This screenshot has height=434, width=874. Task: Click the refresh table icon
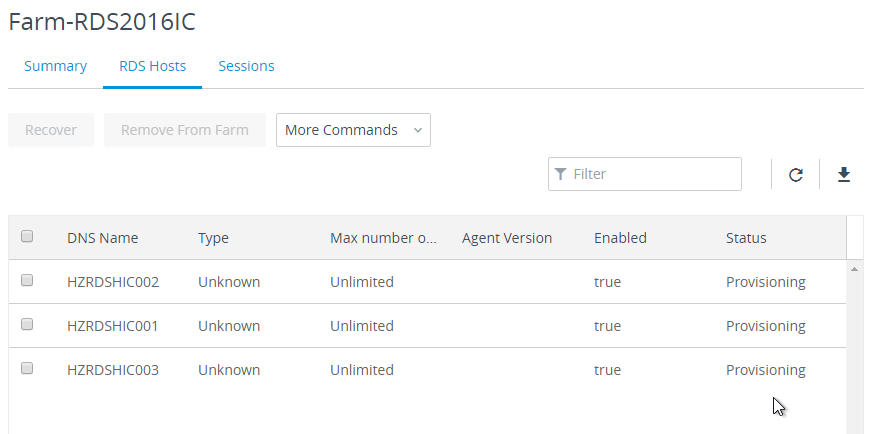(795, 174)
